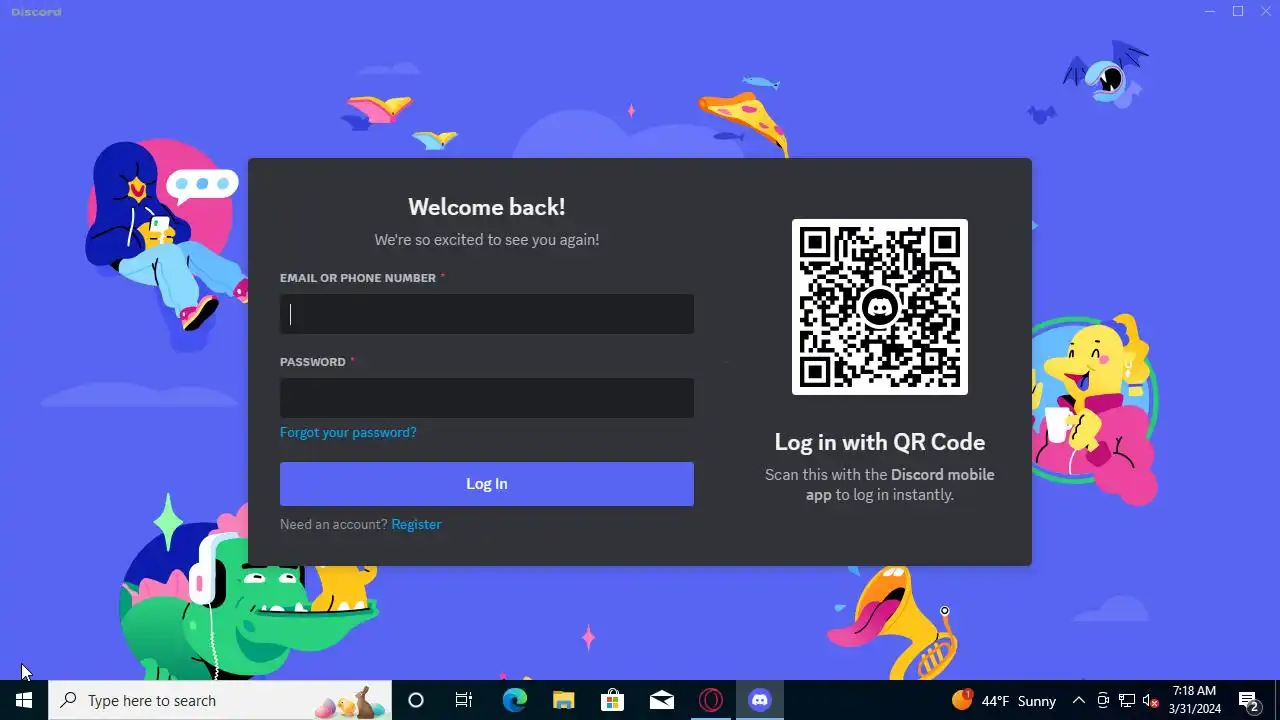Click the QR code image
Viewport: 1280px width, 720px height.
pyautogui.click(x=880, y=307)
